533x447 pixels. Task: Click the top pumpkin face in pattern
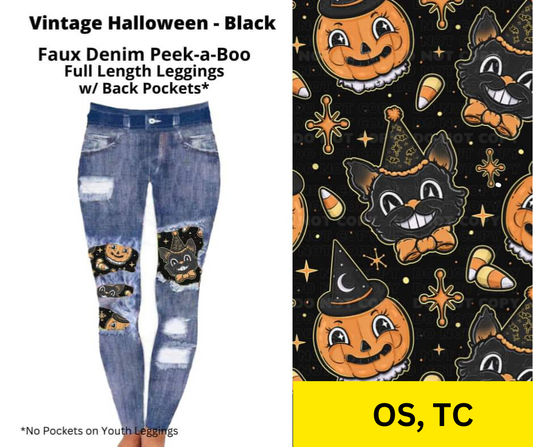364,44
